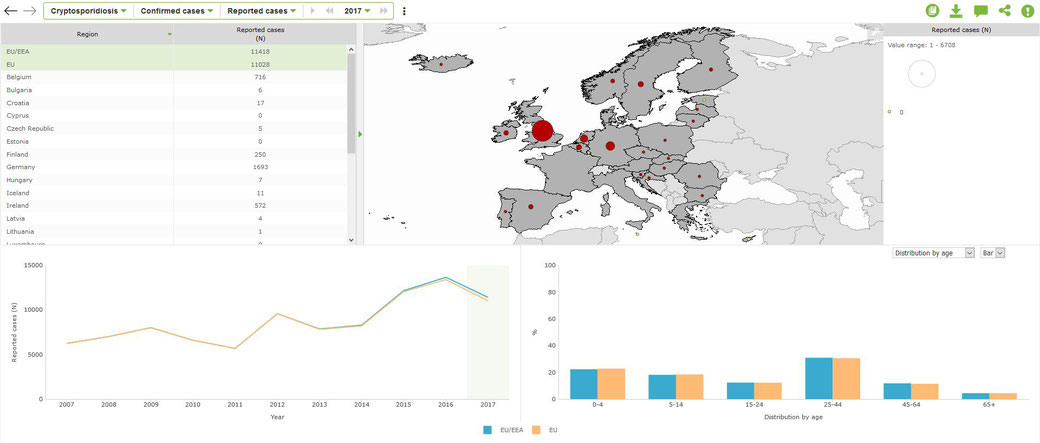Screen dimensions: 1040x443
Task: Select Latvia in the region table
Action: tap(174, 219)
